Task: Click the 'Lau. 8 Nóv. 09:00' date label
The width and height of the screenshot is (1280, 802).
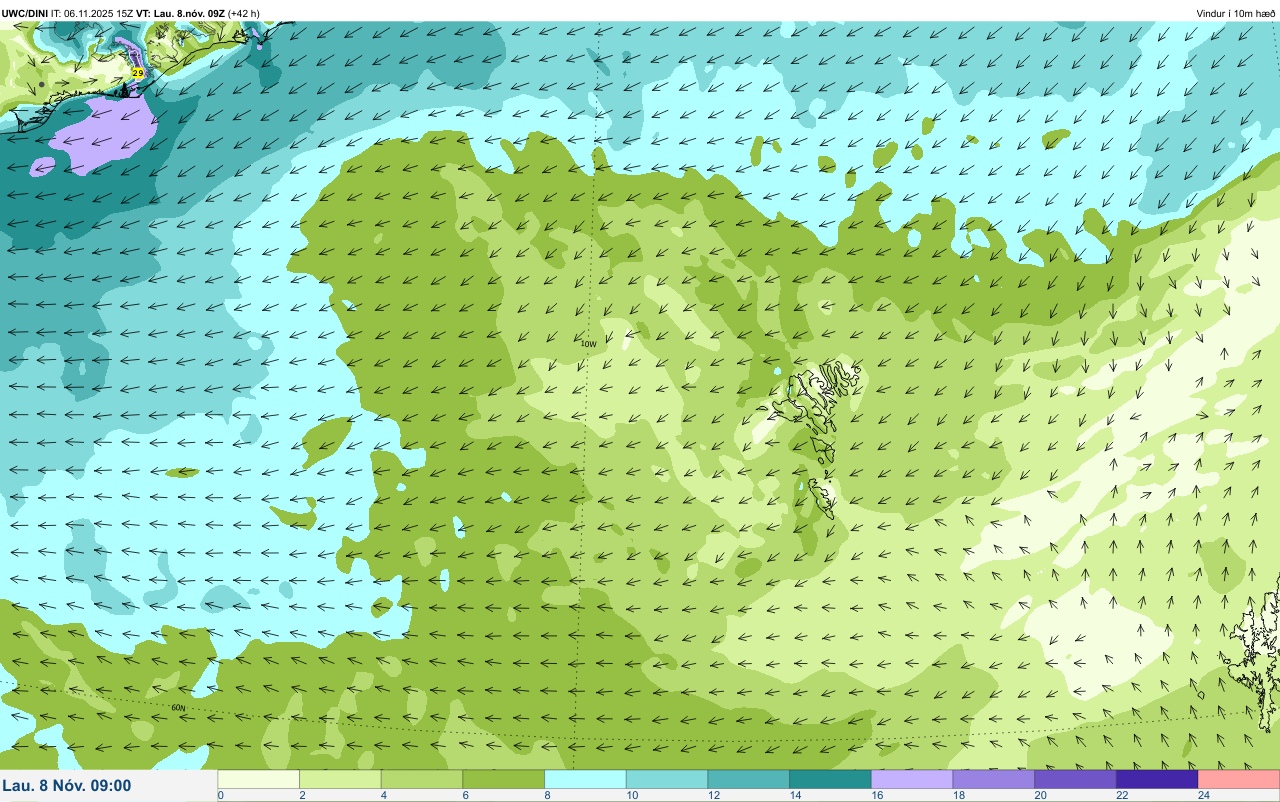Action: (x=66, y=785)
